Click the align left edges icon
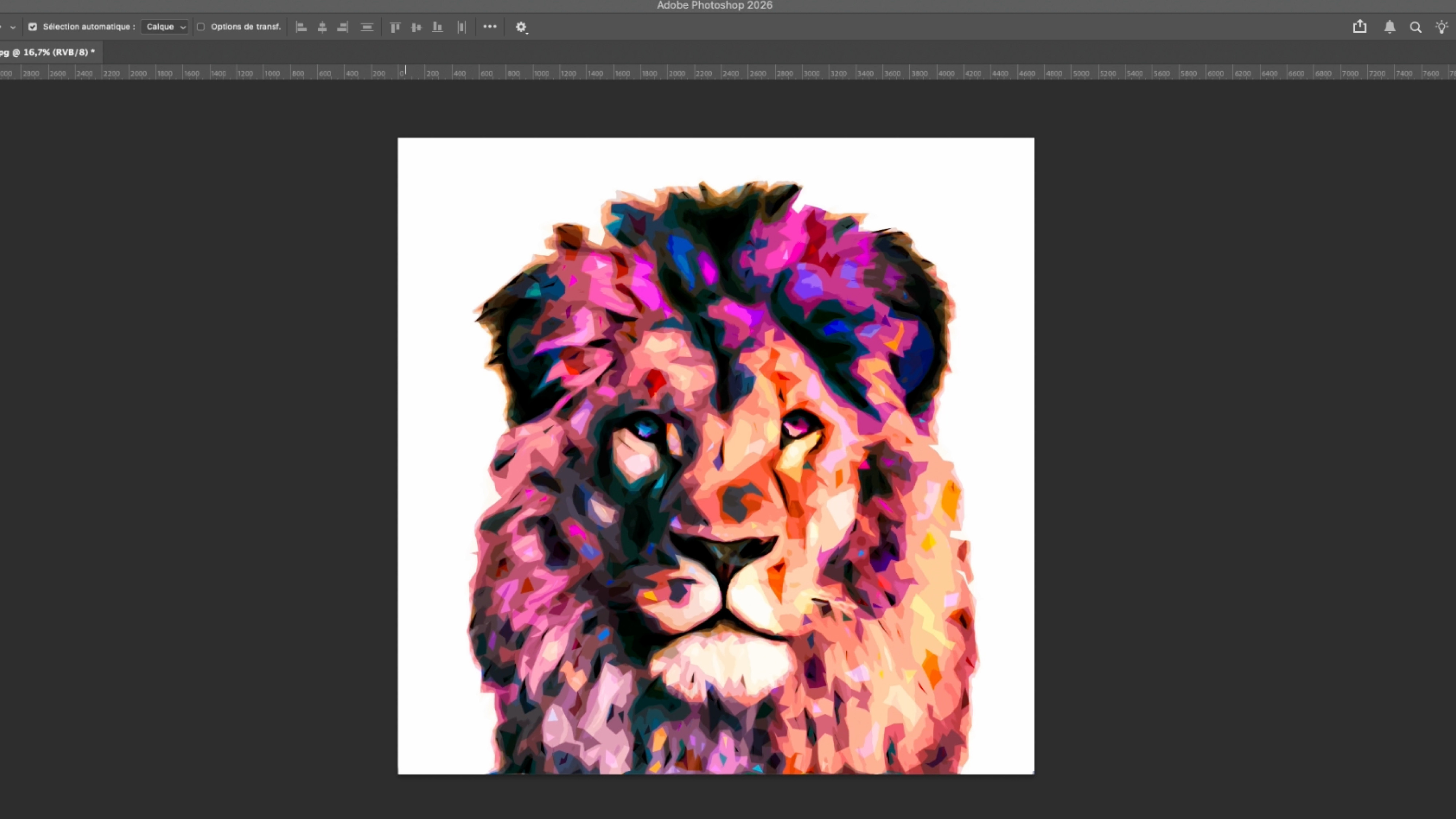The image size is (1456, 819). (301, 27)
